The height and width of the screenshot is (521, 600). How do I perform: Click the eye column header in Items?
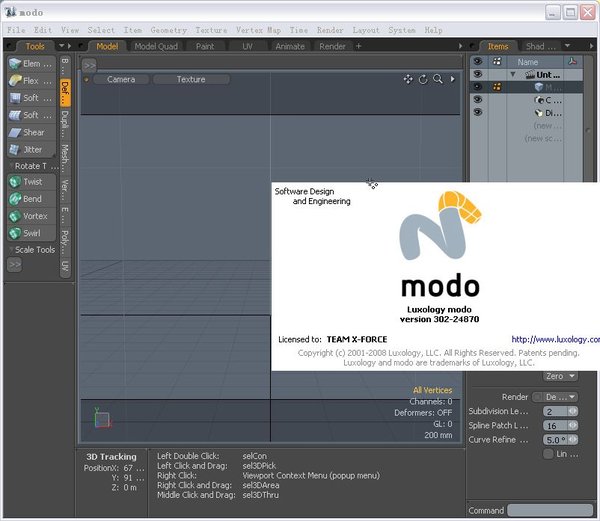click(x=478, y=61)
